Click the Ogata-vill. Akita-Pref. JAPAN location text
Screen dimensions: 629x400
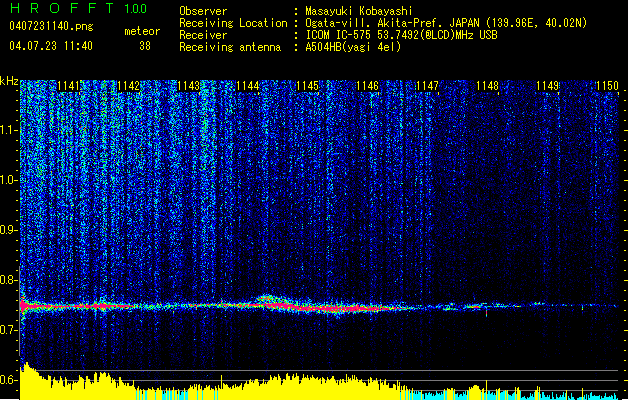446,23
